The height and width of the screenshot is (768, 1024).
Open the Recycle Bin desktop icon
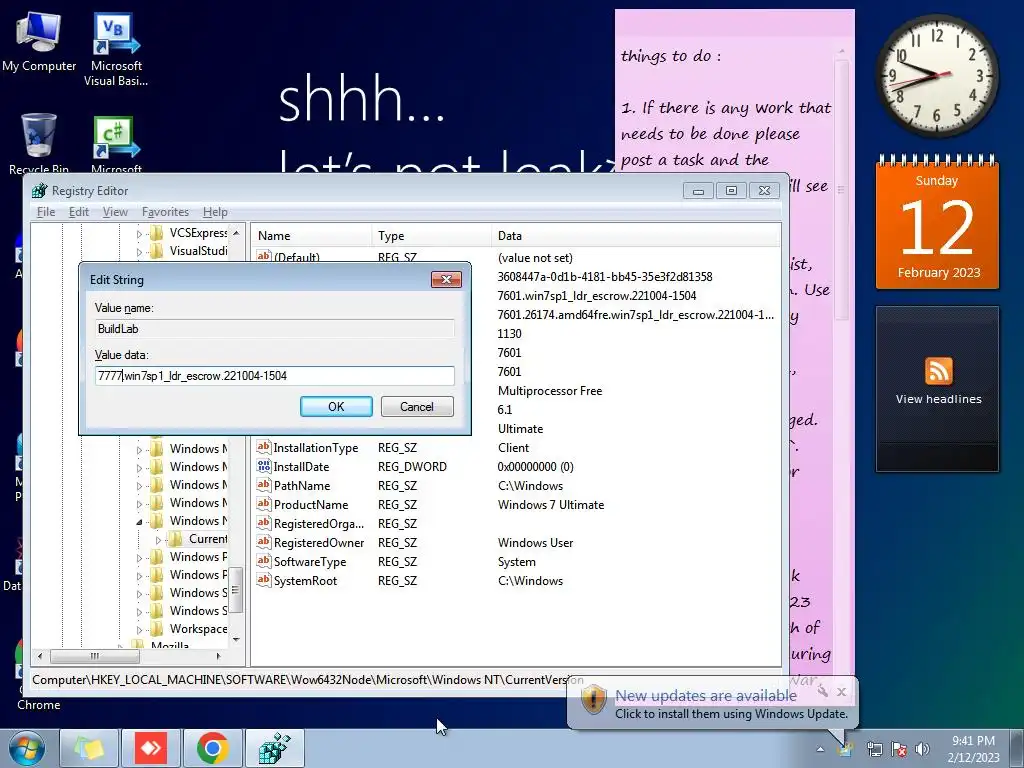click(x=39, y=144)
